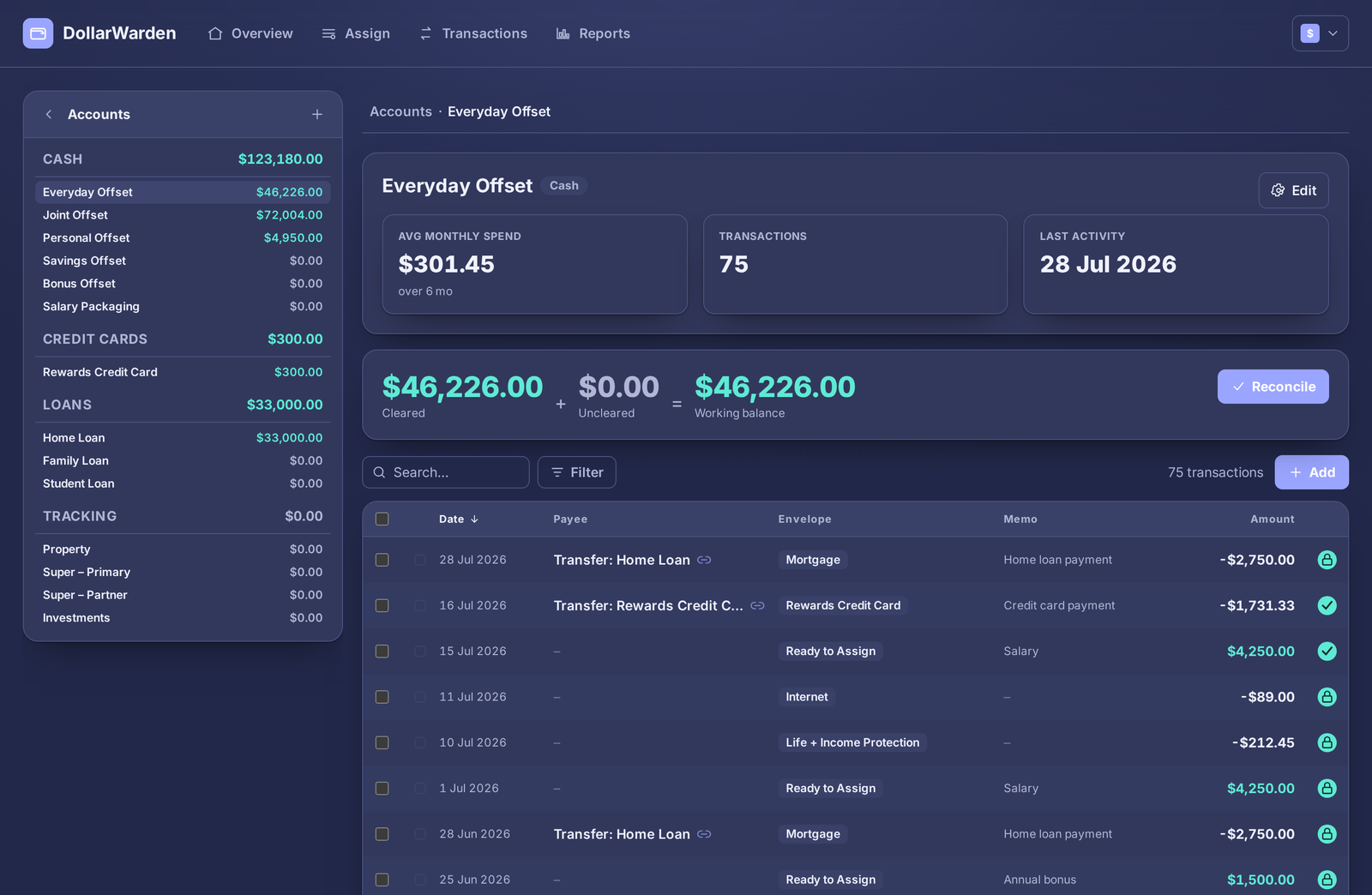Check the 28 Jun 2026 transaction row

pos(382,834)
